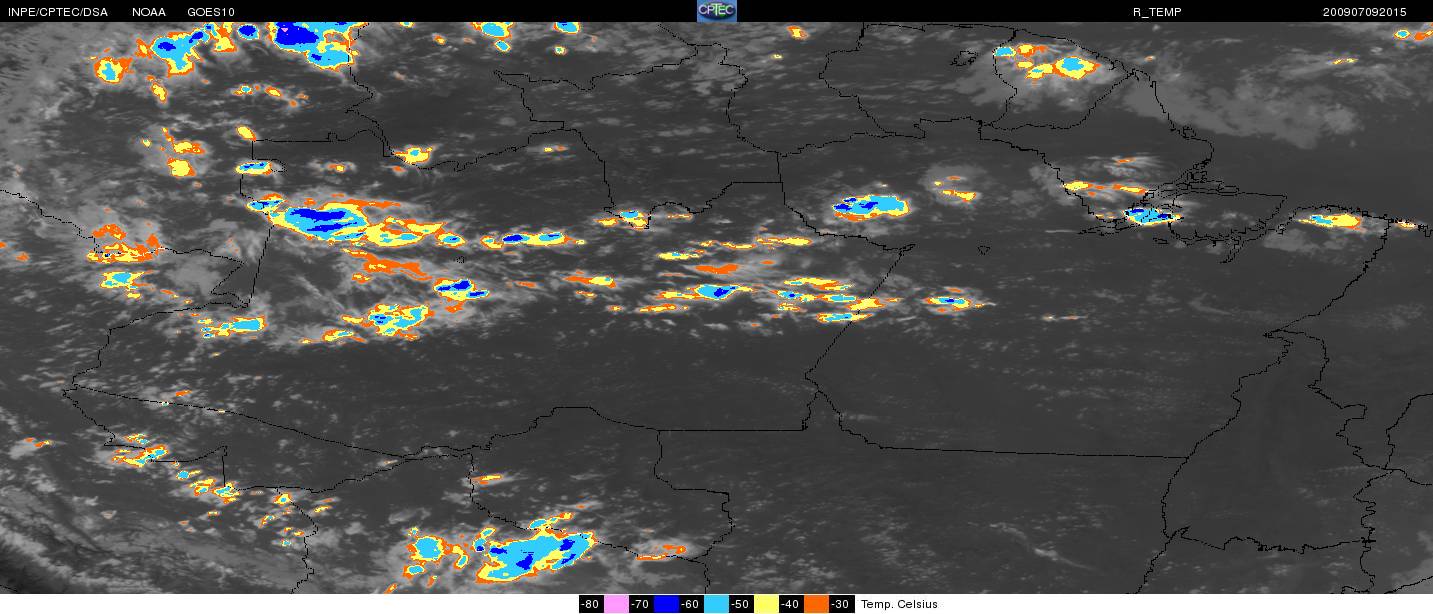1433x614 pixels.
Task: Click the CPTEC logo in the header
Action: pos(716,11)
